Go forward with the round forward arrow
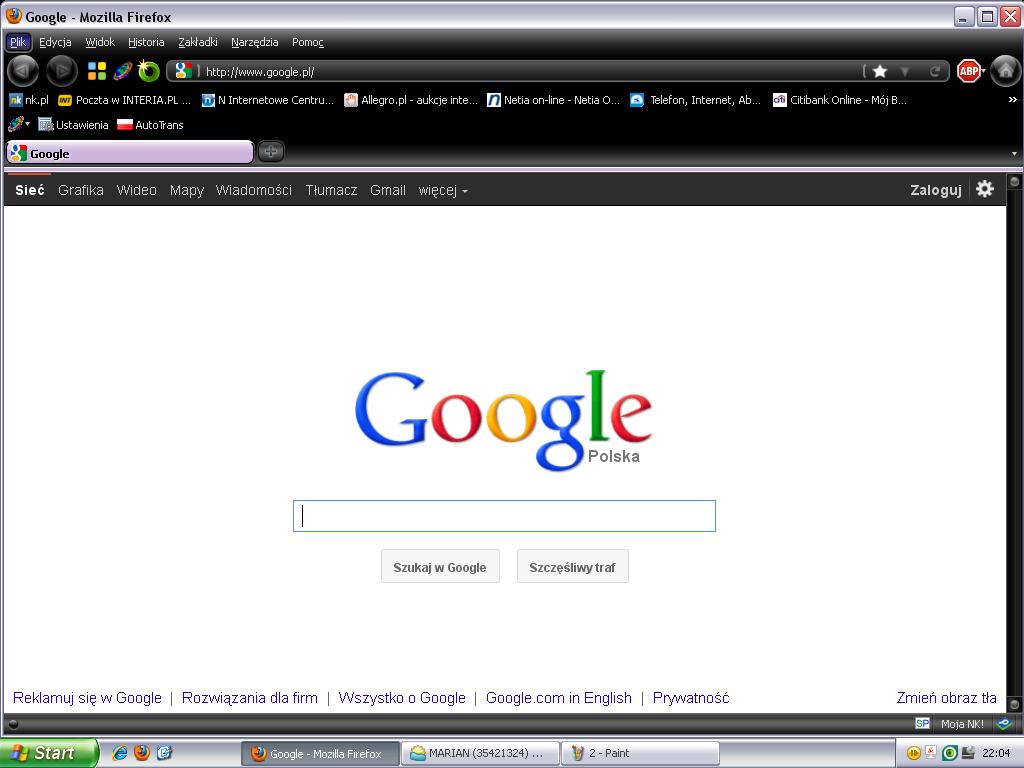Screen dimensions: 1024x768 click(62, 71)
